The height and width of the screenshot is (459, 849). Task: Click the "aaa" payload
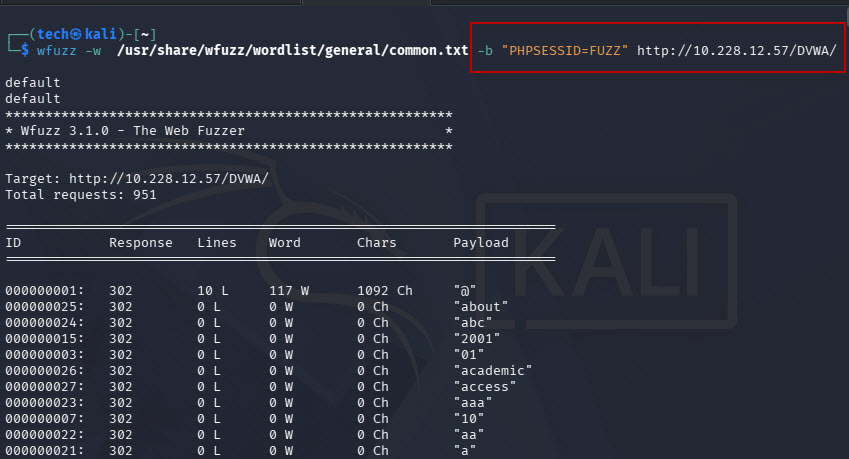click(x=473, y=403)
